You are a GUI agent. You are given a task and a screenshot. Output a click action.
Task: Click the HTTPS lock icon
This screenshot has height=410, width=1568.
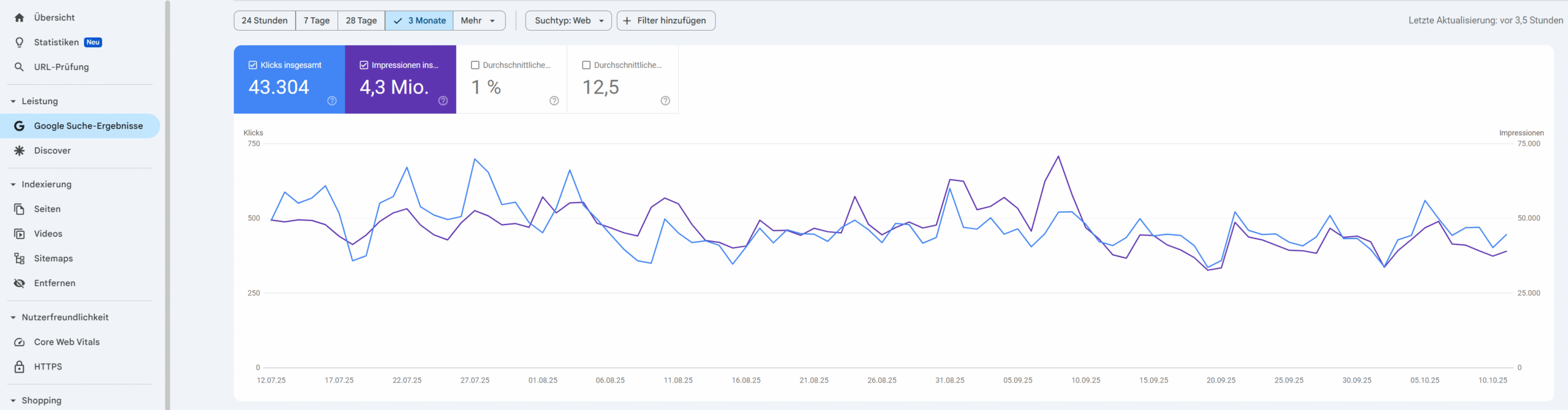click(x=19, y=367)
